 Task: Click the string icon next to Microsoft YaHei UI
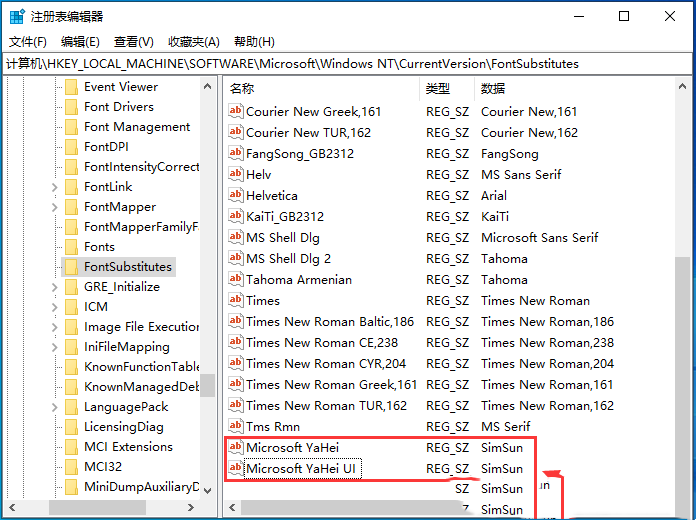[x=236, y=469]
